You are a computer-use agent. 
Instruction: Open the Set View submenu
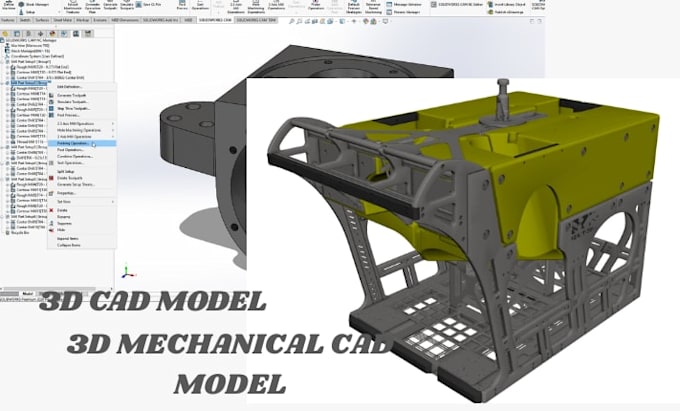(82, 202)
